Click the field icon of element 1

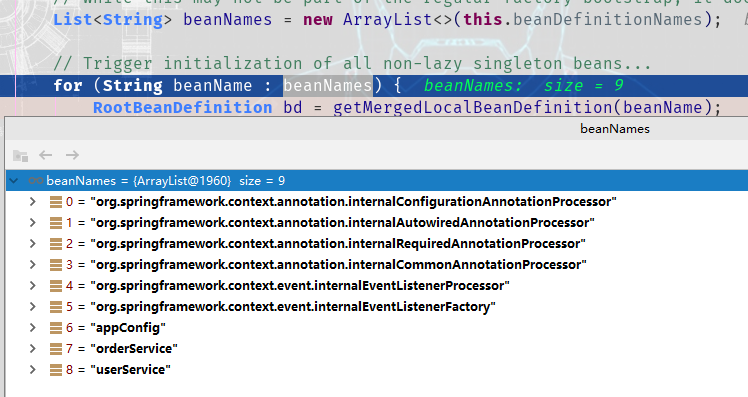pos(56,223)
